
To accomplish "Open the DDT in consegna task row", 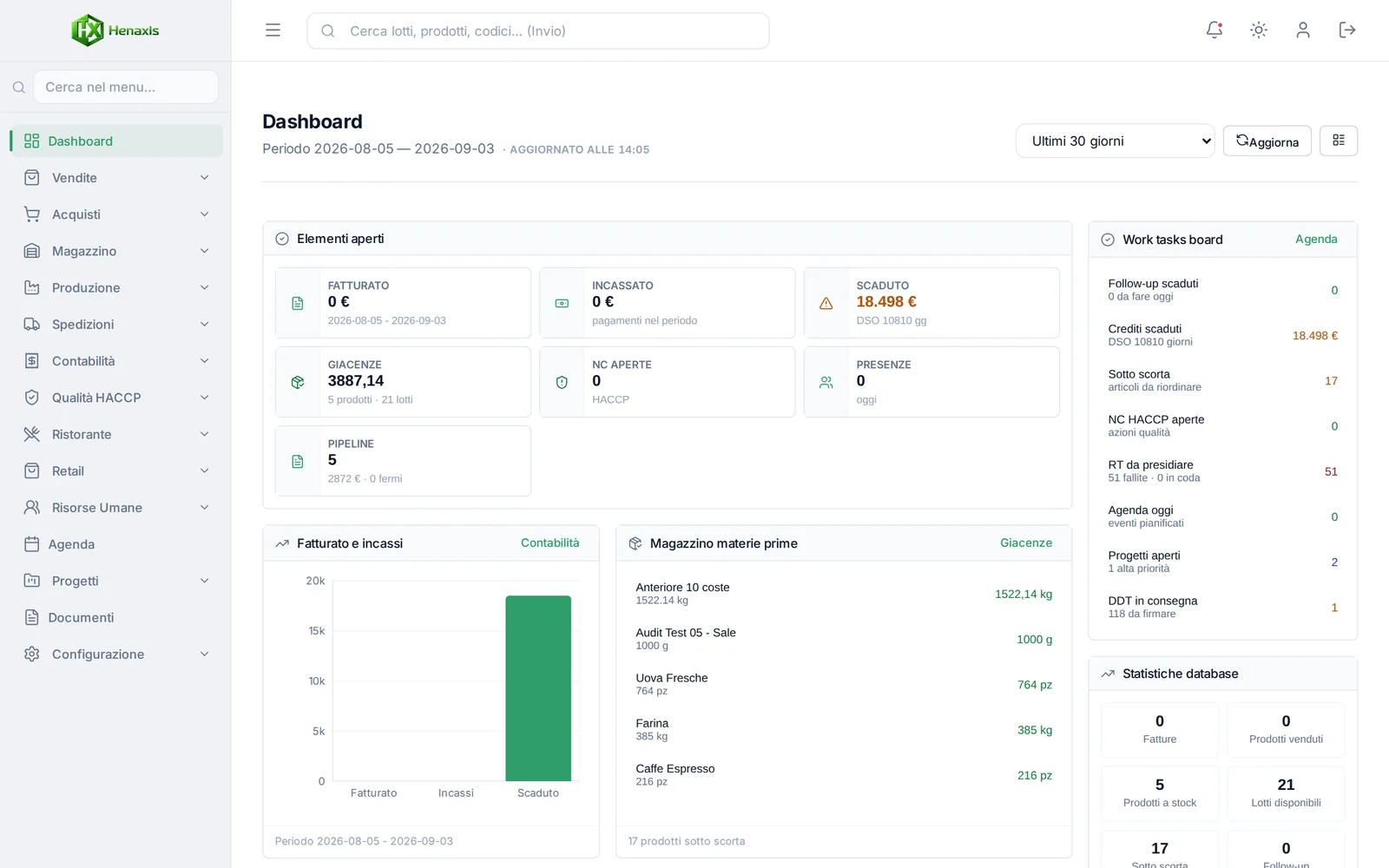I will tap(1222, 607).
